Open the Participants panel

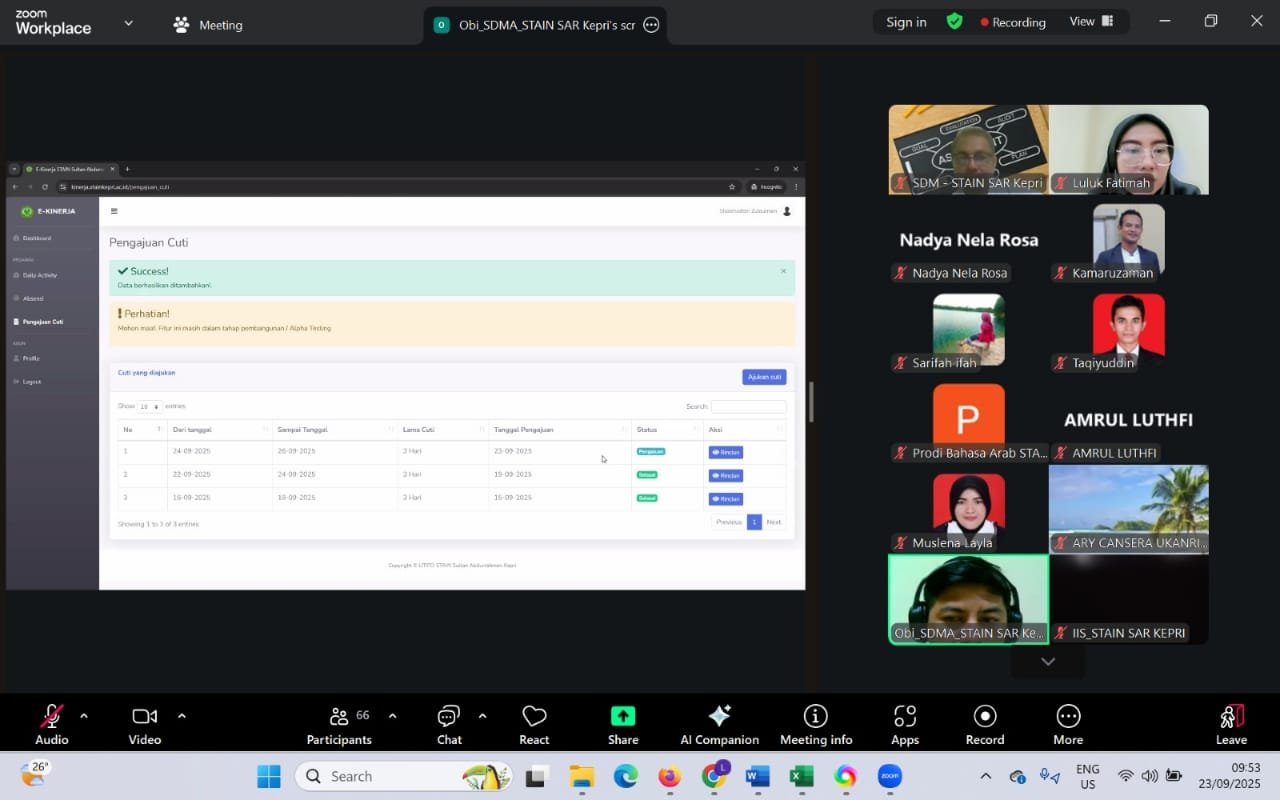coord(339,724)
